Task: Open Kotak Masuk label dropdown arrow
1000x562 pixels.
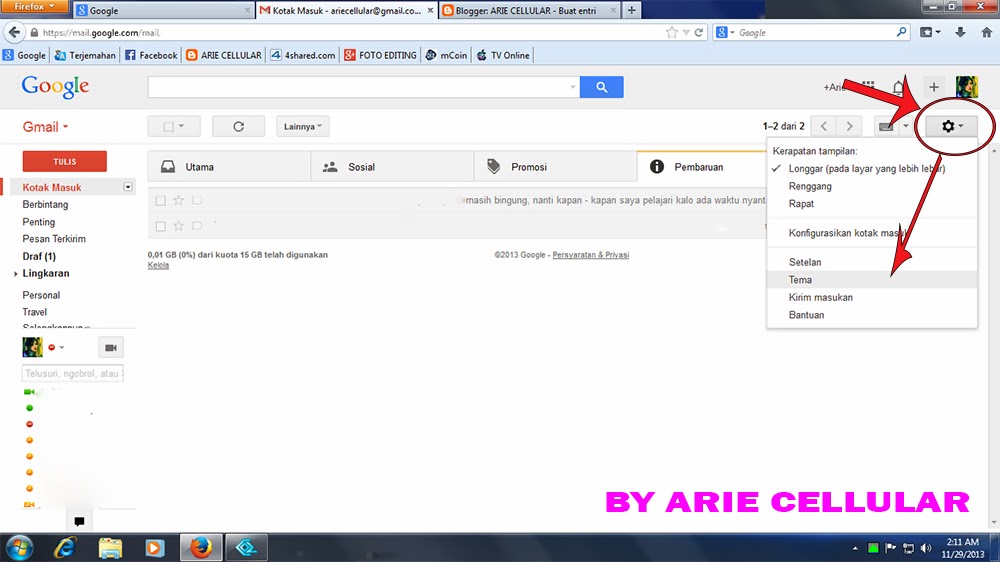Action: [128, 187]
